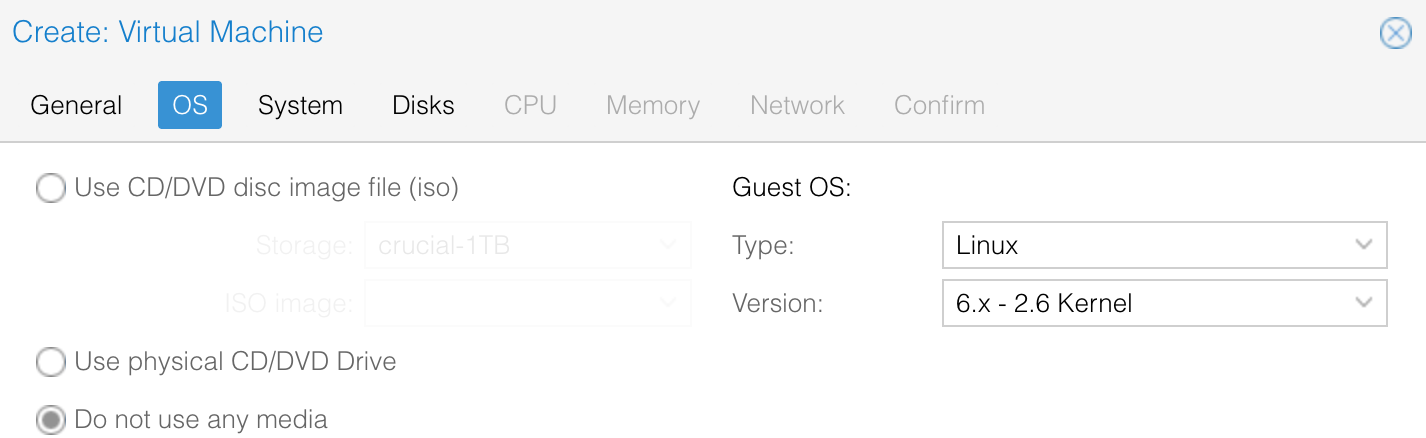Click the Guest OS section label

tap(791, 188)
